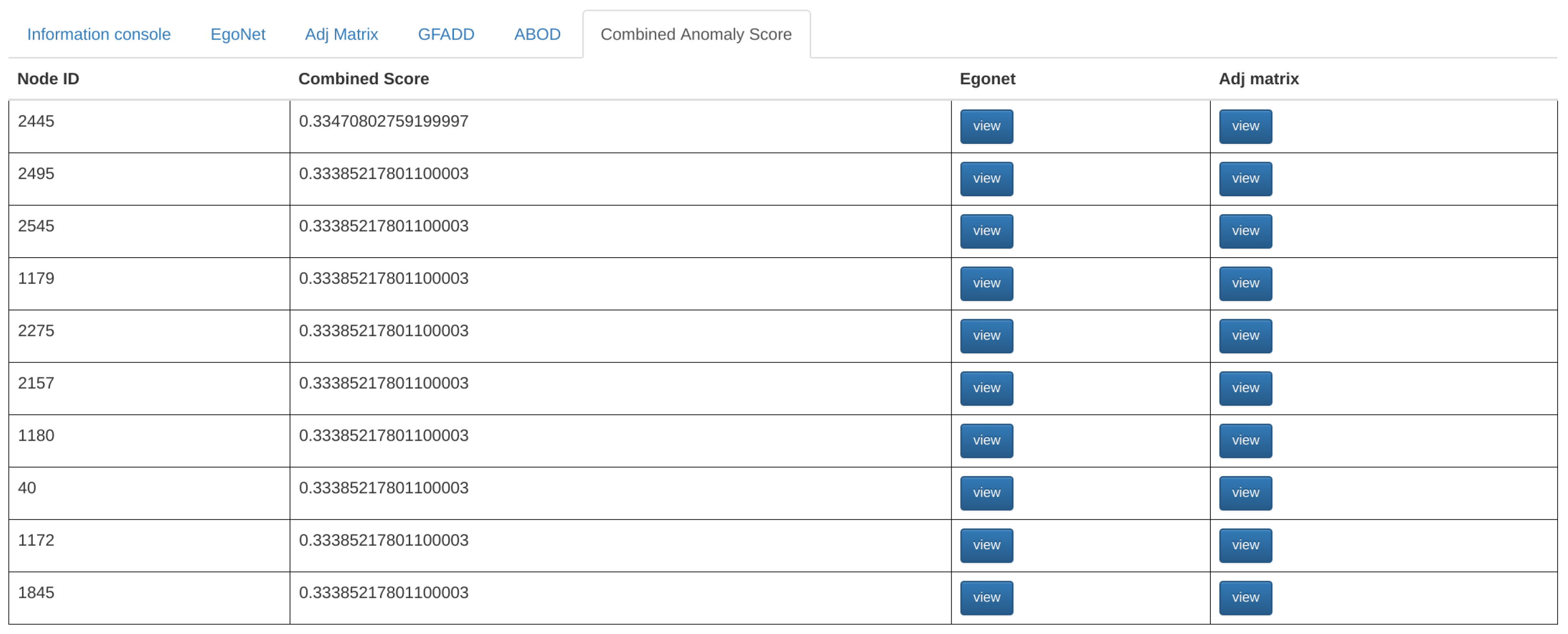View Adj matrix for node 2275

click(1245, 335)
